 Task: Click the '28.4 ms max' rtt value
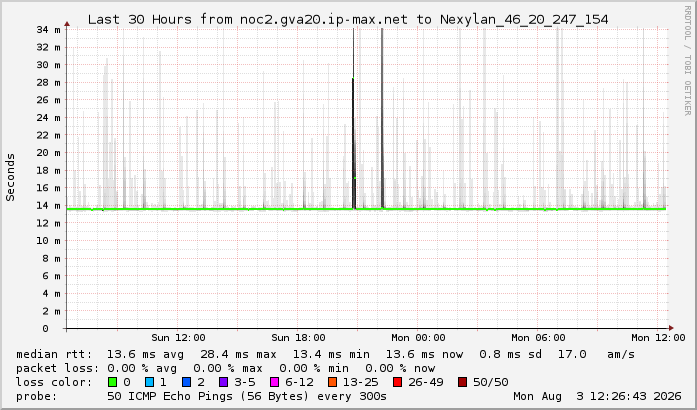click(x=238, y=354)
